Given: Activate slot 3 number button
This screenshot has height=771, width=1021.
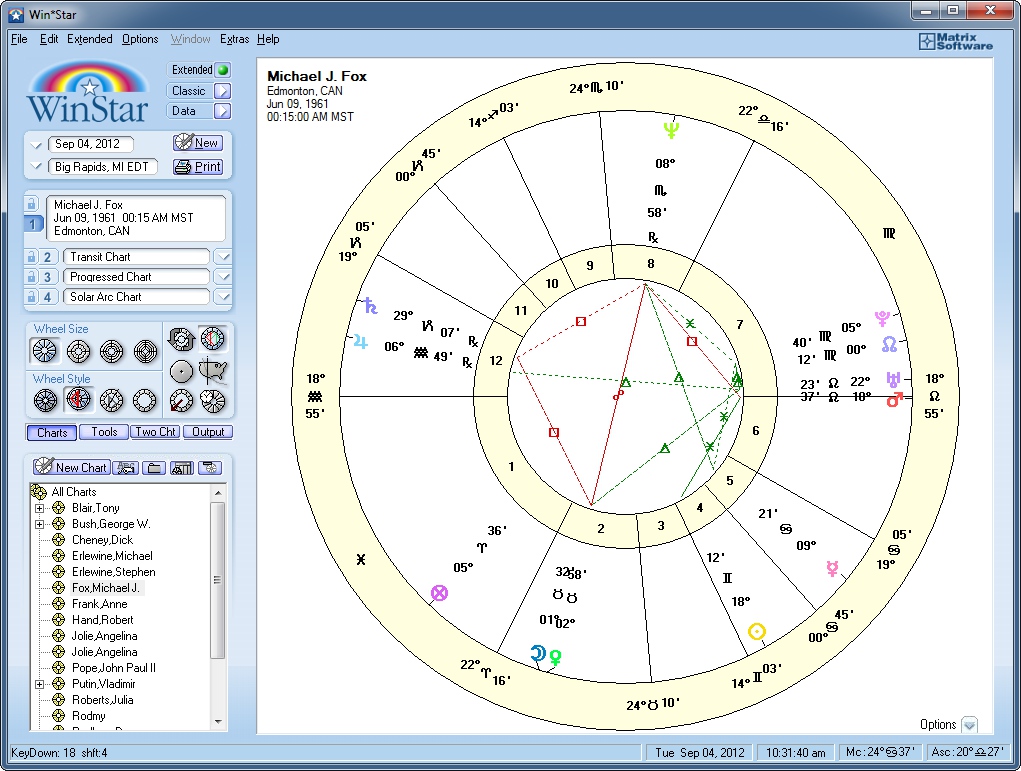Looking at the screenshot, I should [48, 277].
